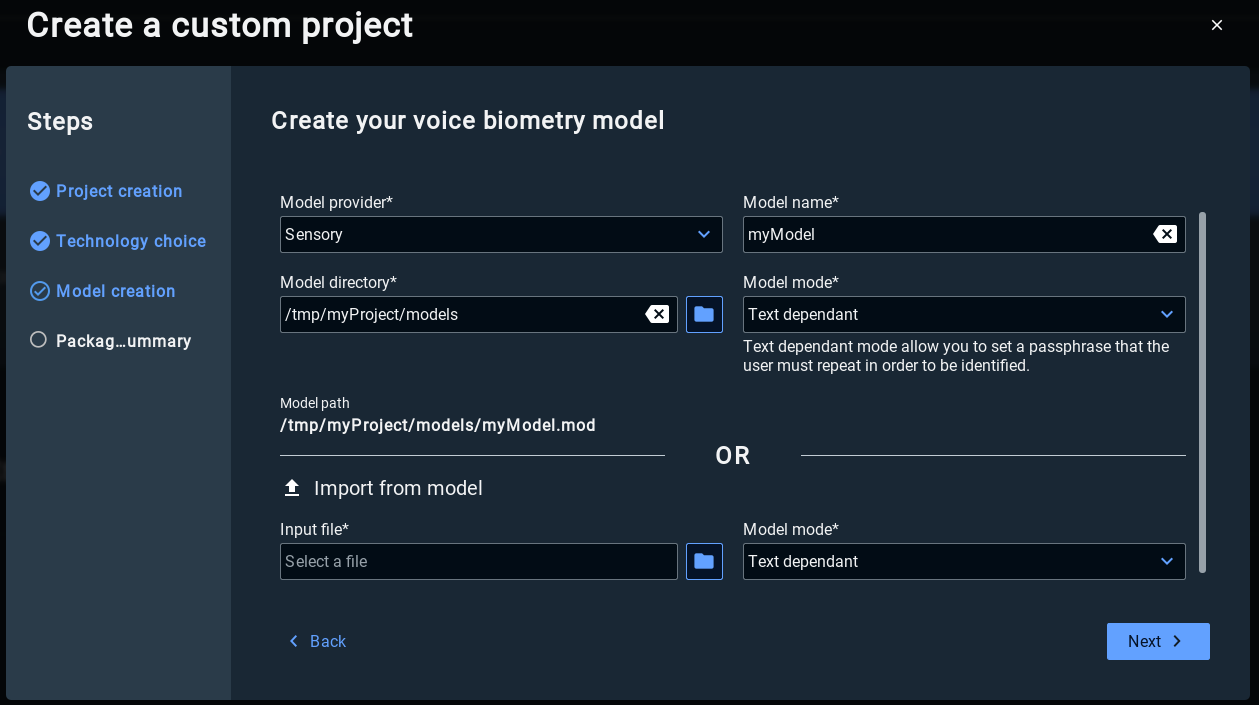1259x705 pixels.
Task: Close the custom project dialog
Action: [x=1216, y=25]
